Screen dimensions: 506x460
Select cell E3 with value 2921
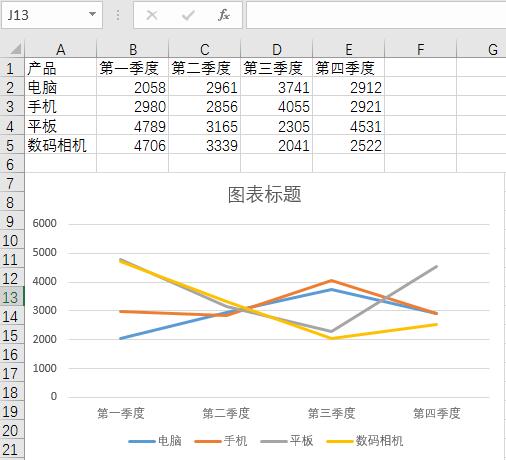[349, 106]
